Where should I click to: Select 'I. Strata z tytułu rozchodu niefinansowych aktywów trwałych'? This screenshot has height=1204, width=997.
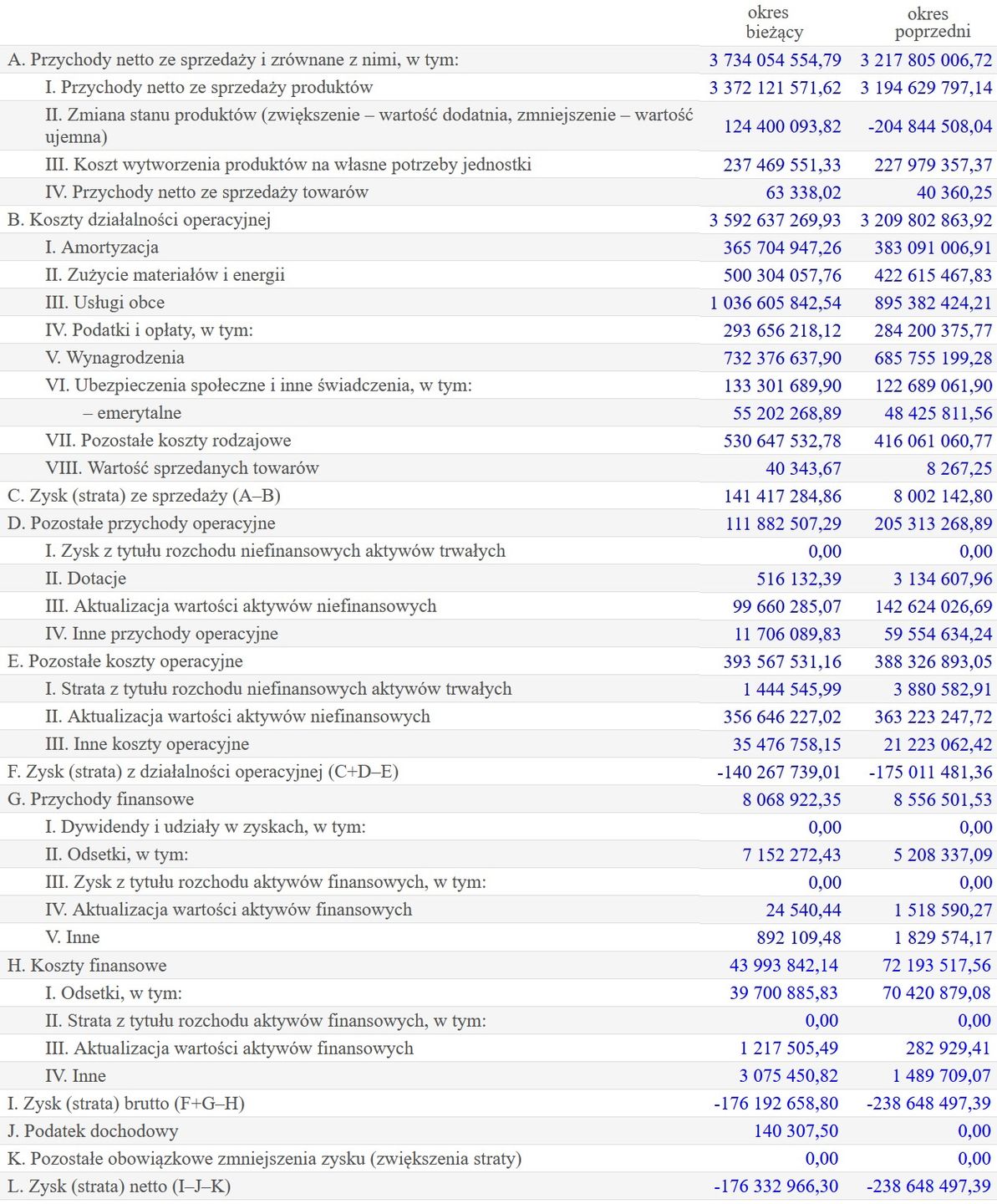(x=278, y=688)
